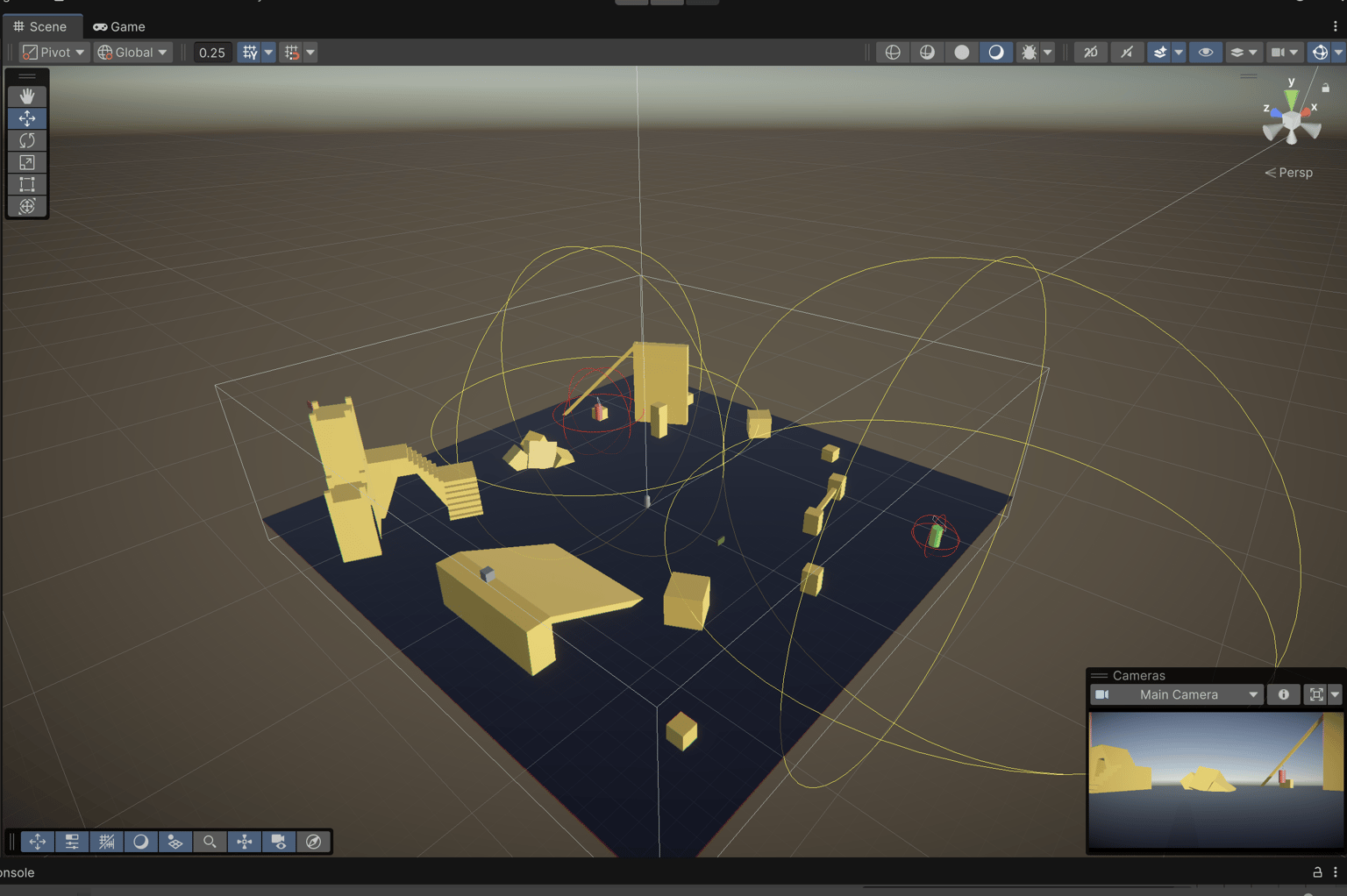1347x896 pixels.
Task: Toggle Tool Settings overlay in bottom bar
Action: coord(72,842)
